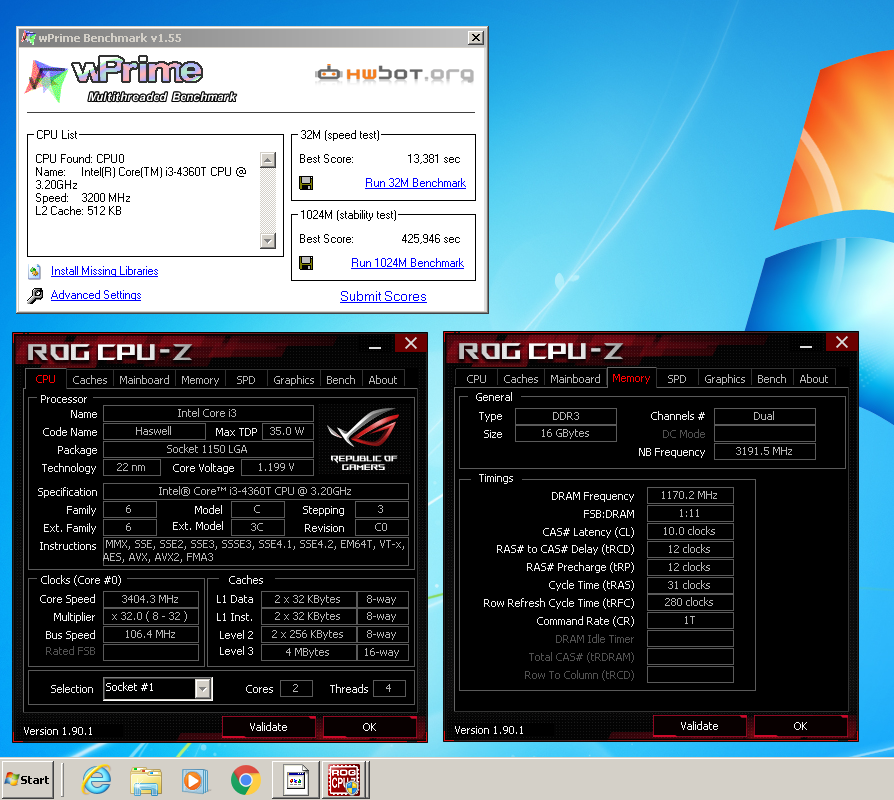Select CPU tab in left CPU-Z window
The image size is (894, 800).
click(x=46, y=379)
